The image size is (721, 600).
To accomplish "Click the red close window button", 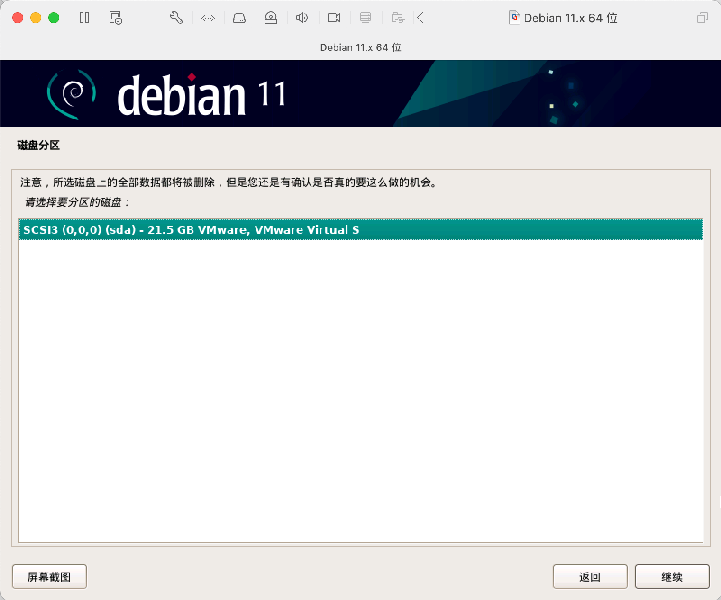I will click(17, 18).
